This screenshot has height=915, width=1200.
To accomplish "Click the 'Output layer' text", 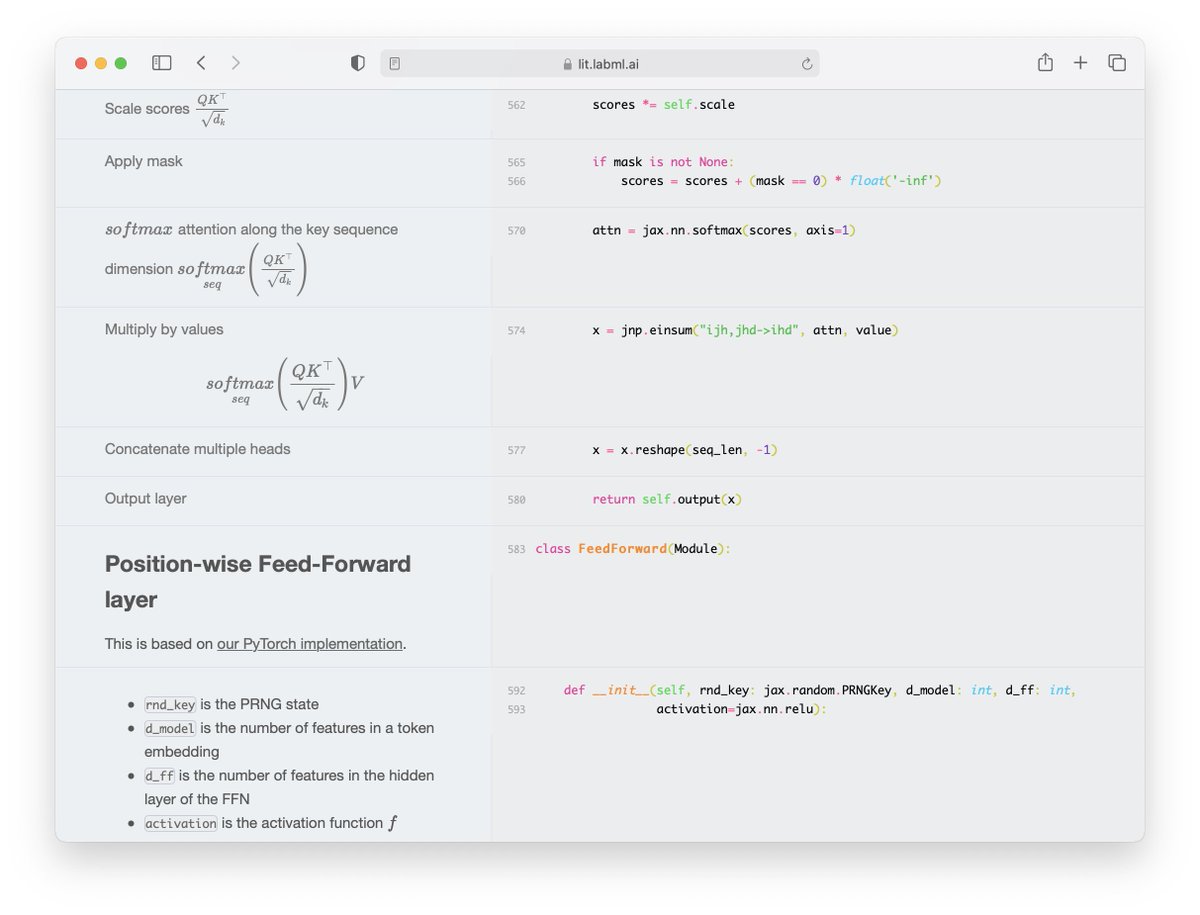I will tap(145, 498).
